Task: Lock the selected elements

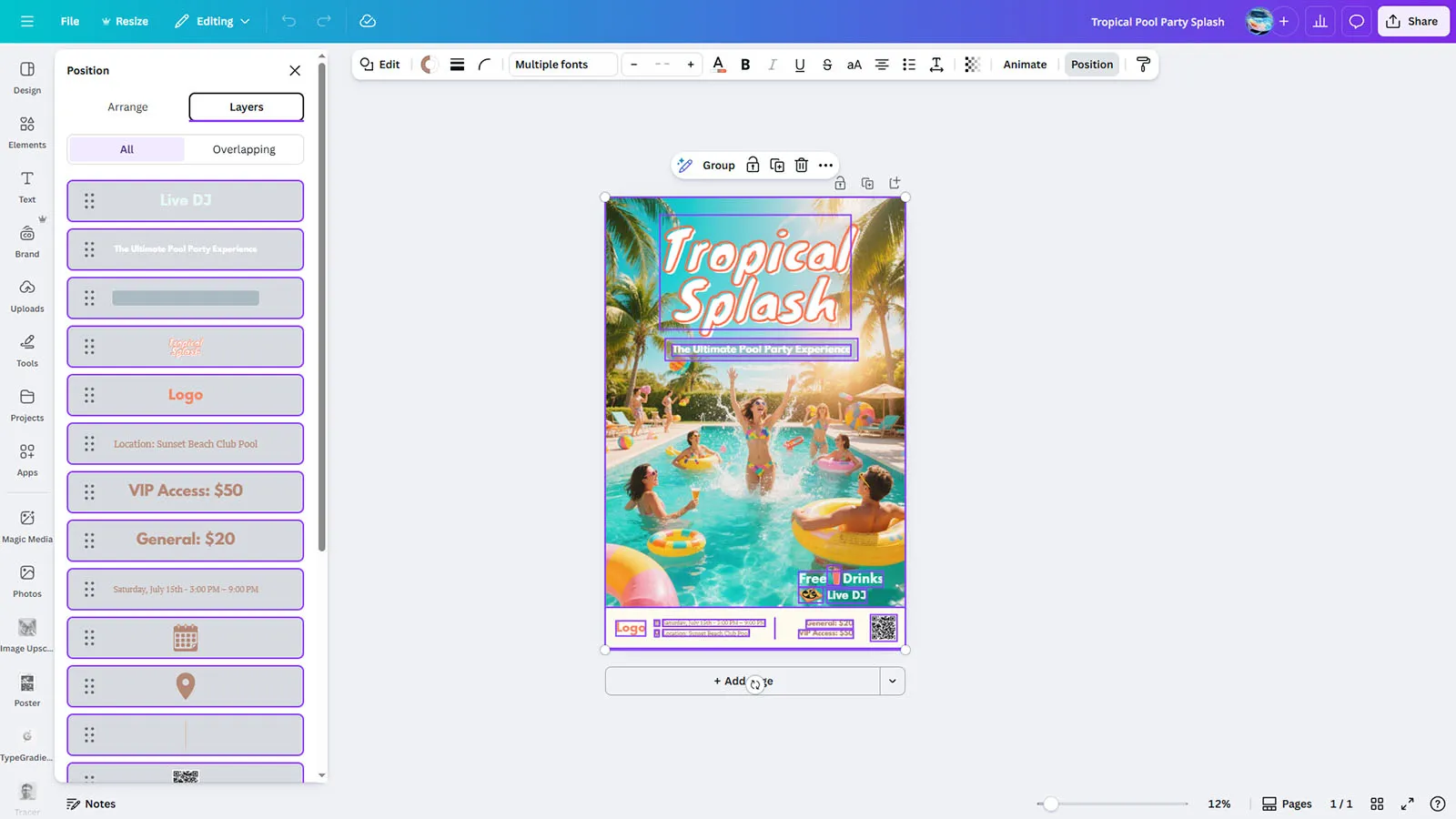Action: (753, 165)
